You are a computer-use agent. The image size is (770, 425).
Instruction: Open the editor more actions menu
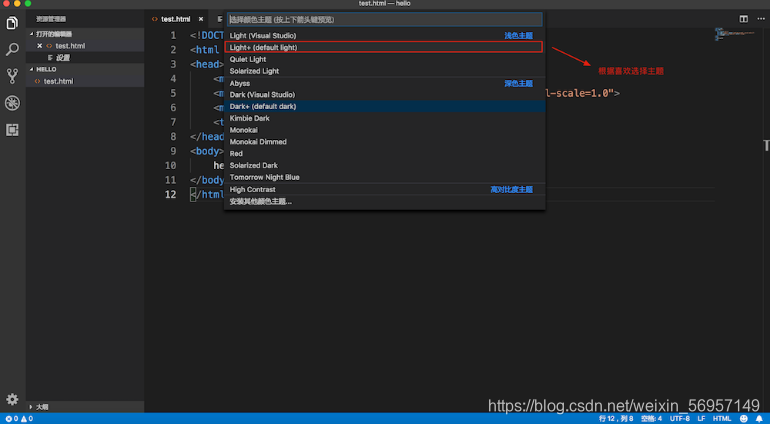coord(760,19)
